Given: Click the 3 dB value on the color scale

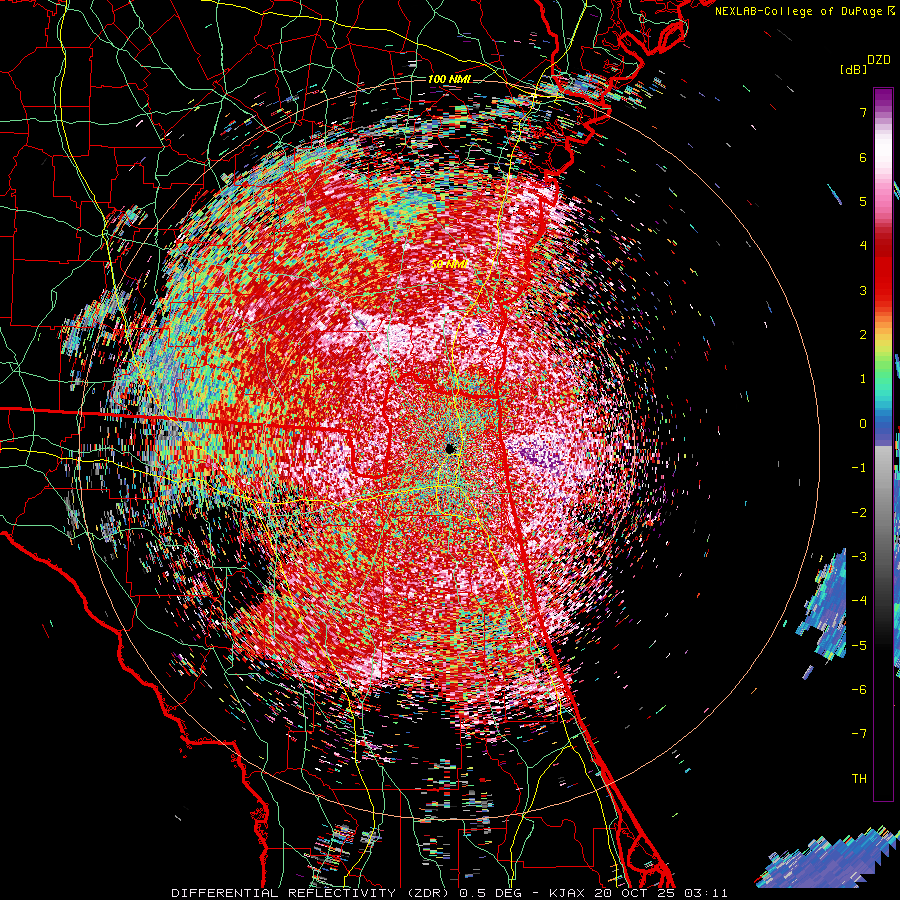Looking at the screenshot, I should 863,290.
